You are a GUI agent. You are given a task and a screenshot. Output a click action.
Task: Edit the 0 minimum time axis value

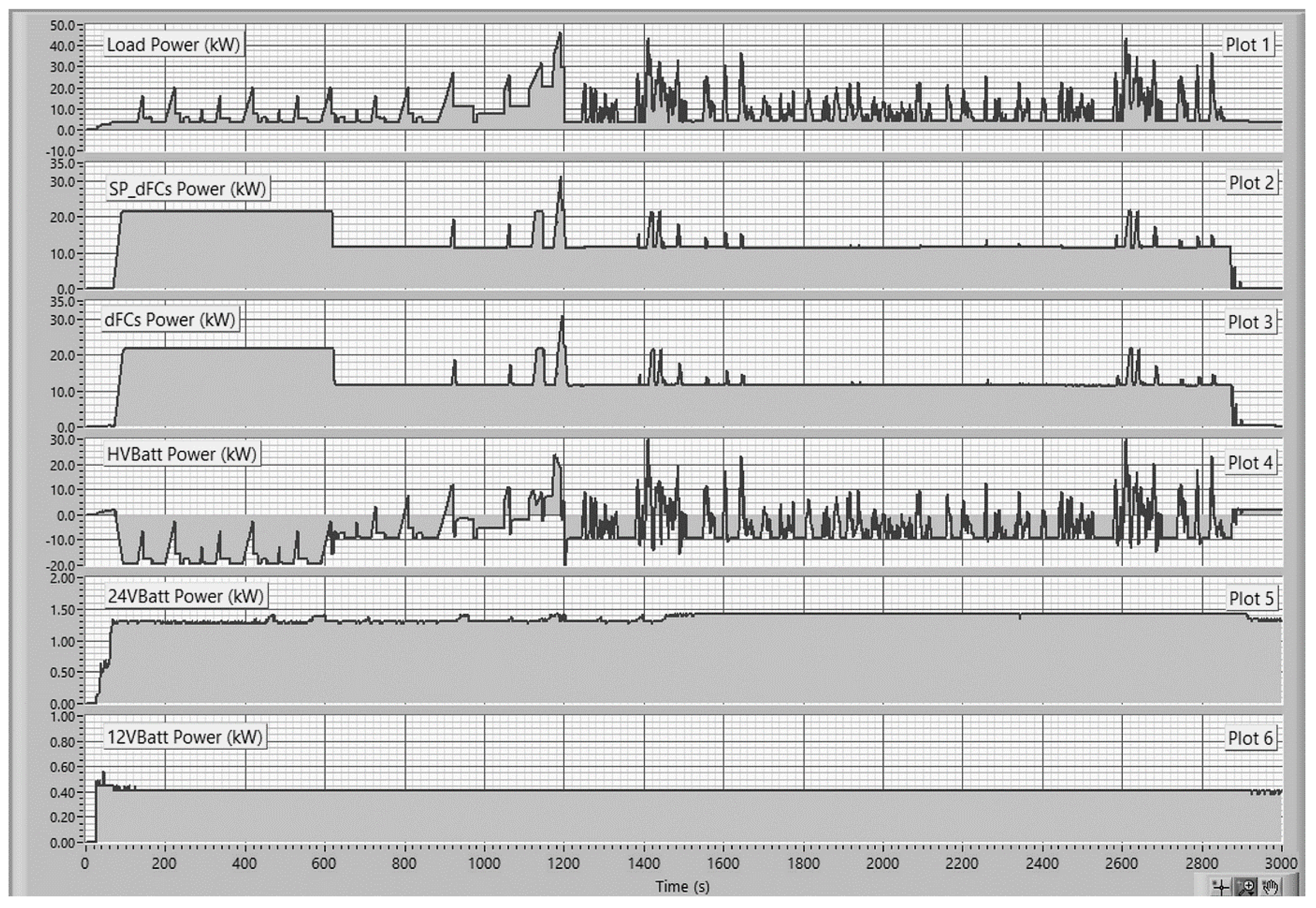point(85,863)
